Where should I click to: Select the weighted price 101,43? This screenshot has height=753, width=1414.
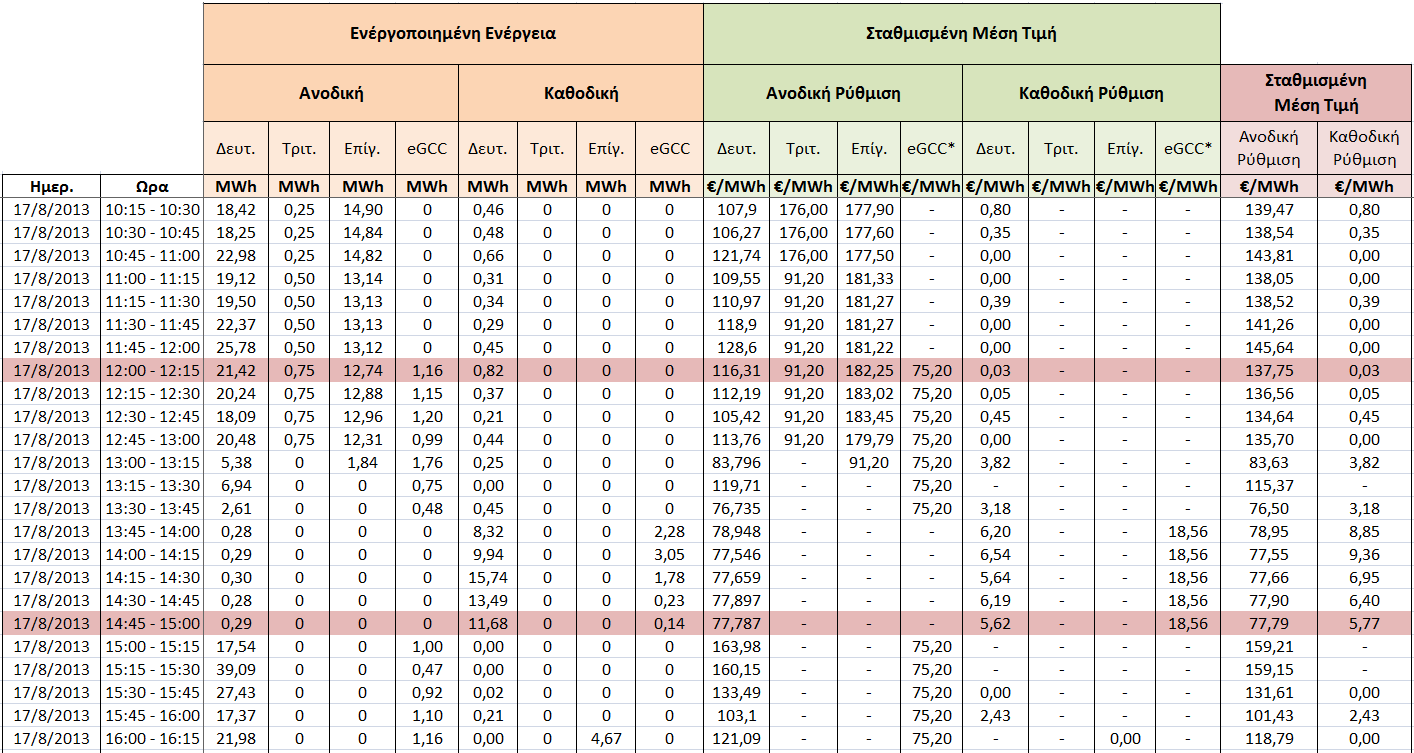[1269, 716]
